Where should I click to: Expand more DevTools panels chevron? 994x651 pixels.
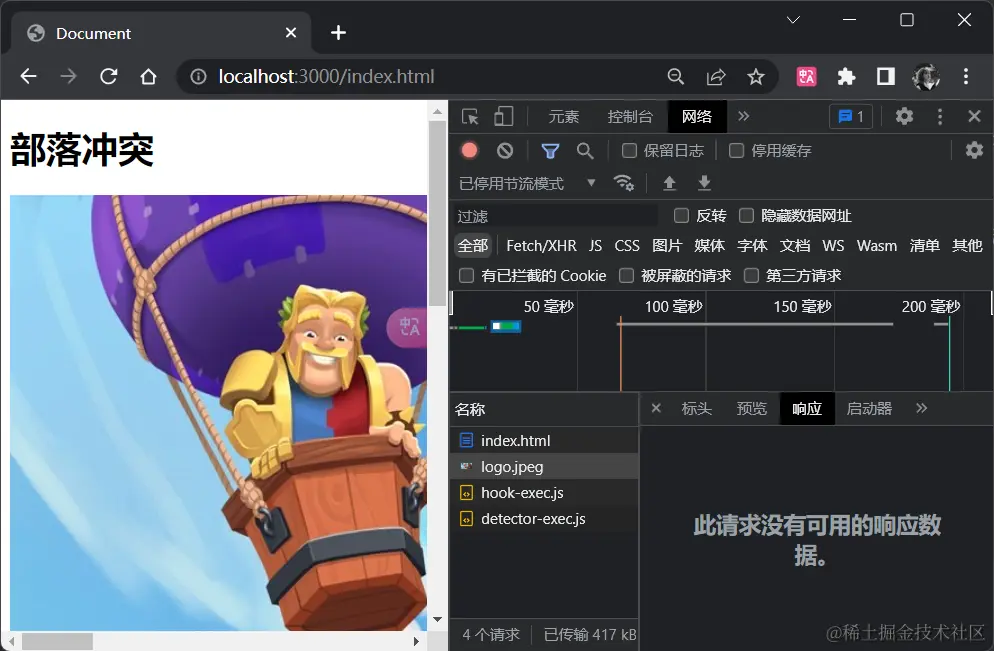click(x=744, y=116)
